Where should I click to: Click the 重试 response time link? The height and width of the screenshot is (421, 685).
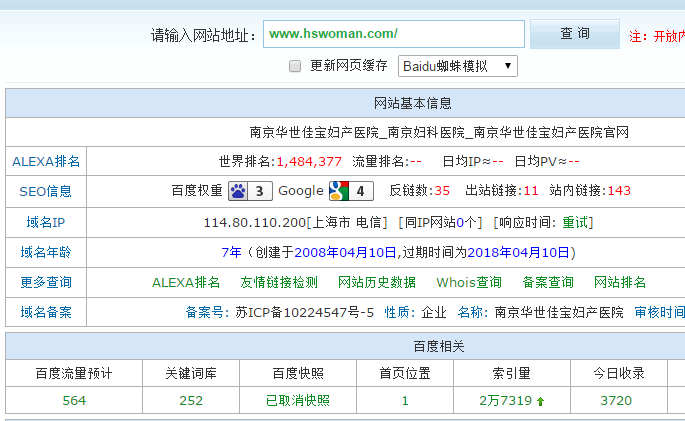click(x=577, y=222)
